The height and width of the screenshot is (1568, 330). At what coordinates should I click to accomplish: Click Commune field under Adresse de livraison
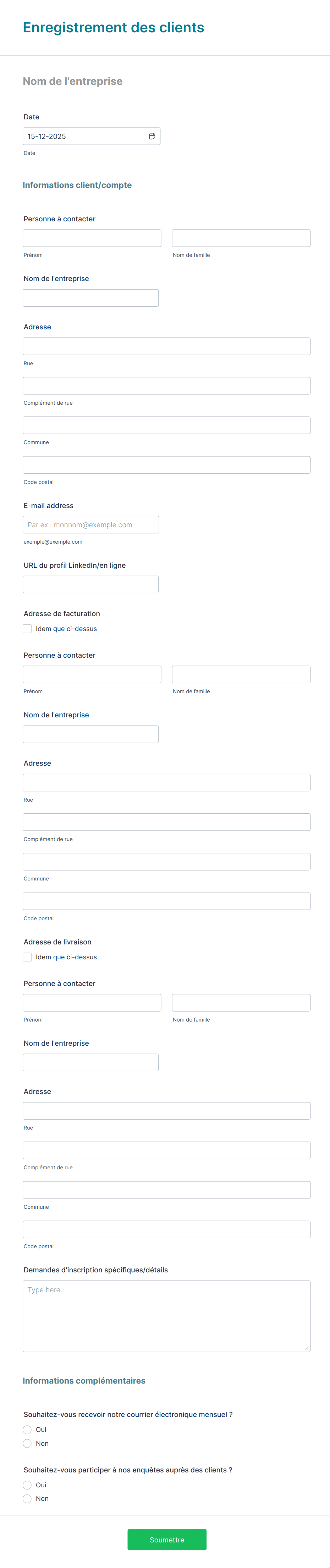click(166, 1189)
